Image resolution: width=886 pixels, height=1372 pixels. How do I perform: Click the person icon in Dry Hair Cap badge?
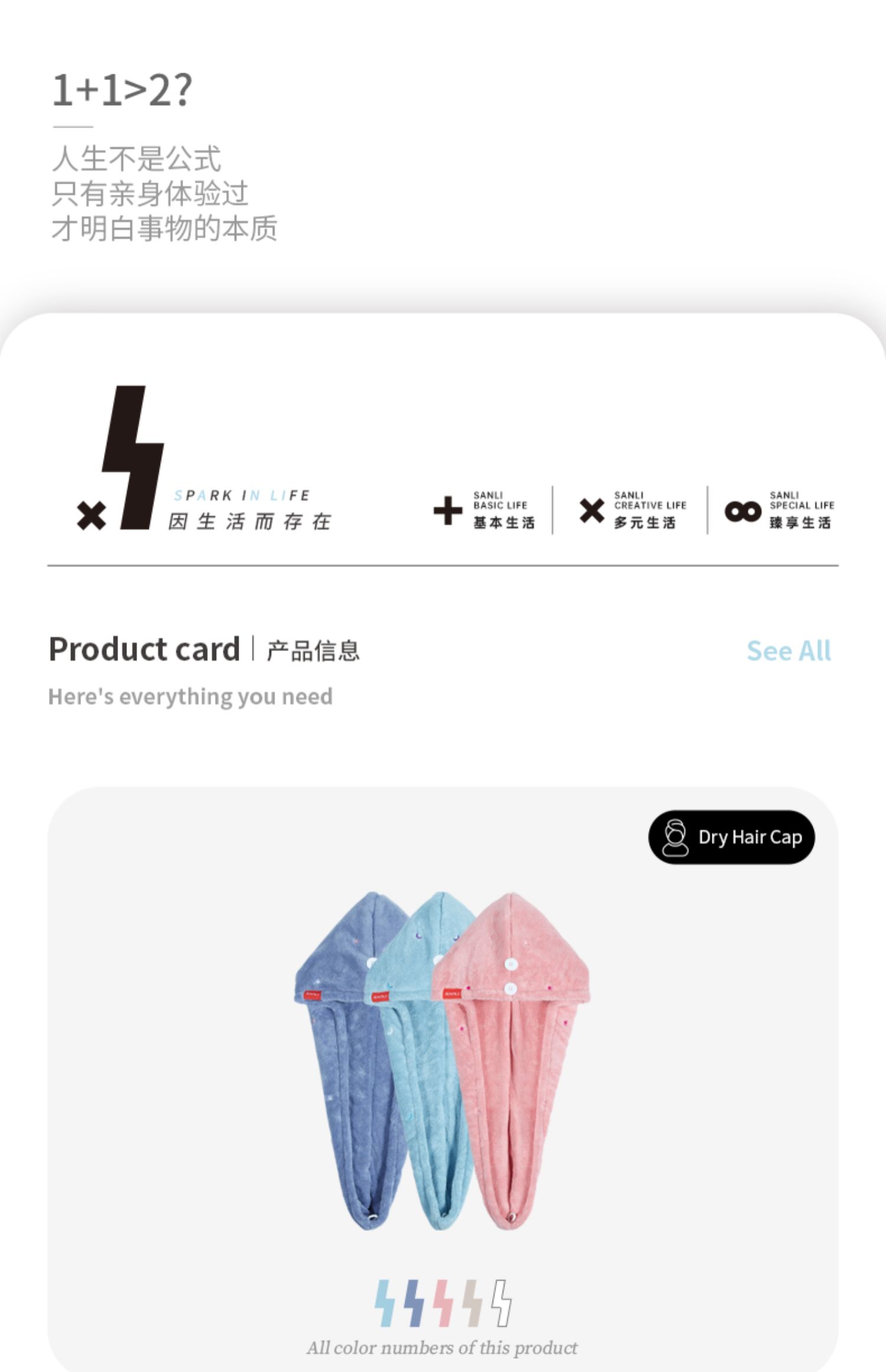tap(675, 837)
